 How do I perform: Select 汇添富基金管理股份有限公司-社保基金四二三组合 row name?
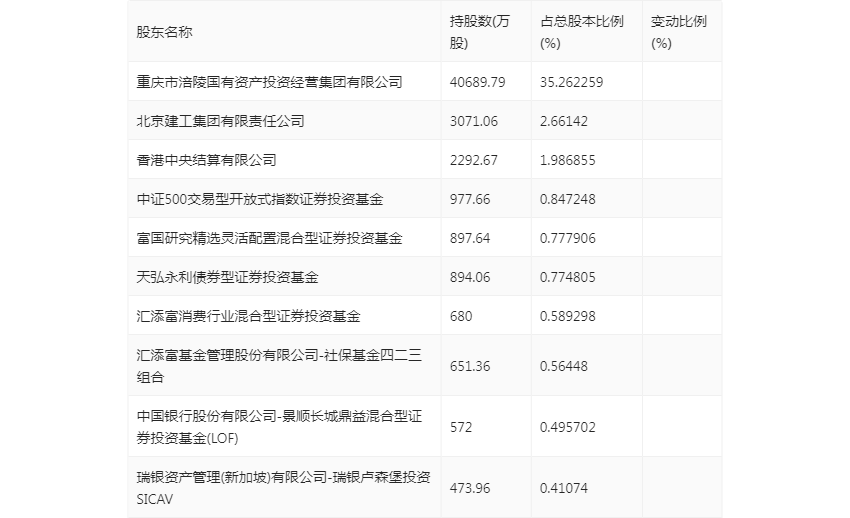pyautogui.click(x=279, y=366)
